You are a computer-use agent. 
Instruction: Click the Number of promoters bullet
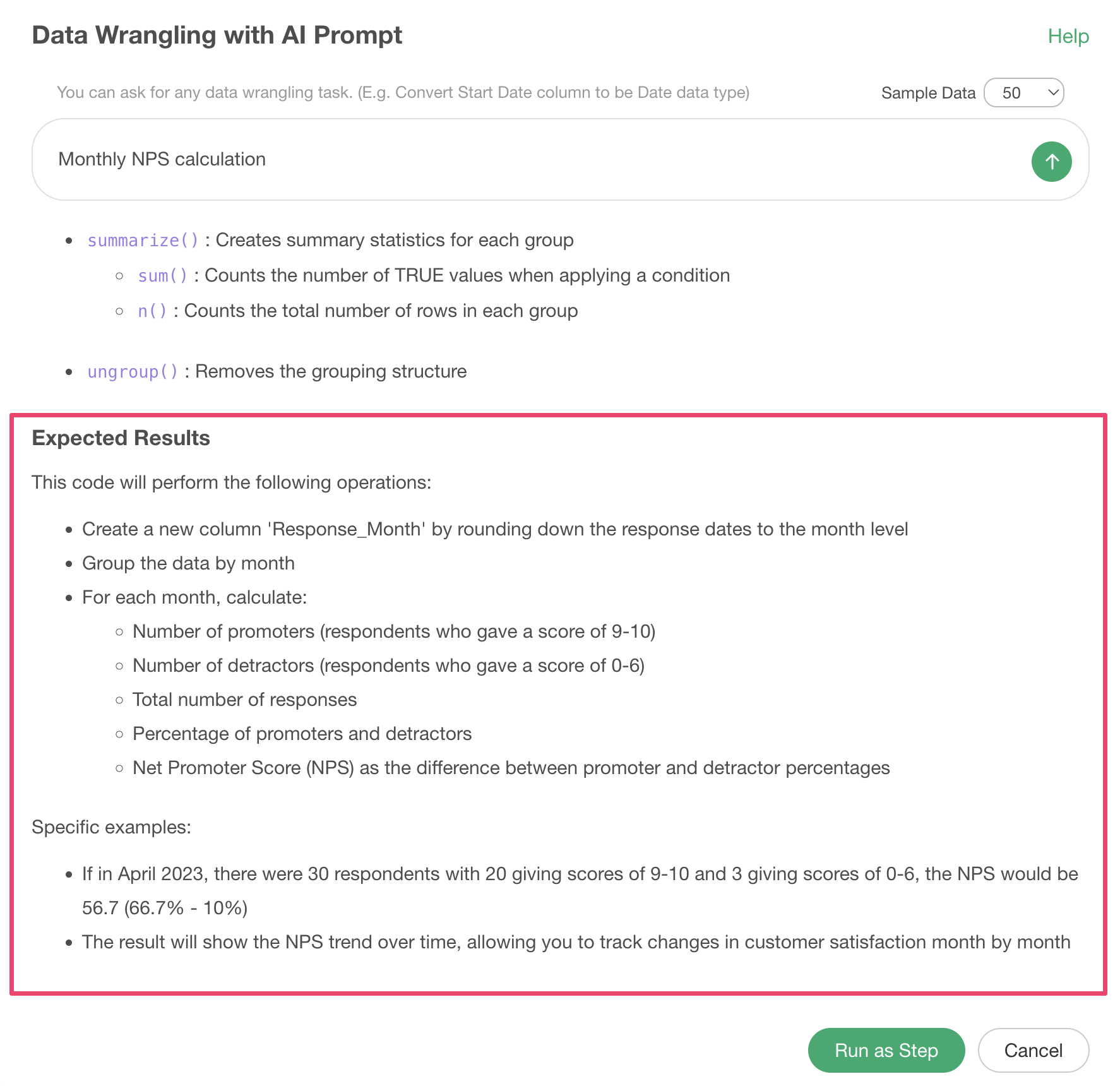pos(393,631)
